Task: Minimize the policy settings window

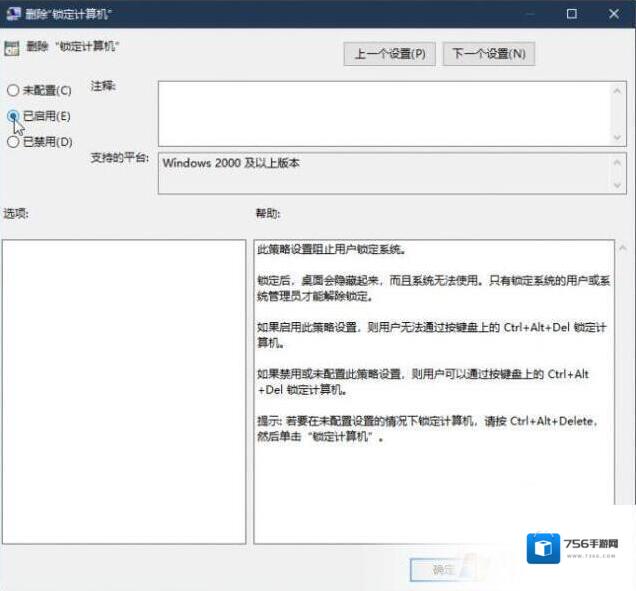Action: pos(523,14)
